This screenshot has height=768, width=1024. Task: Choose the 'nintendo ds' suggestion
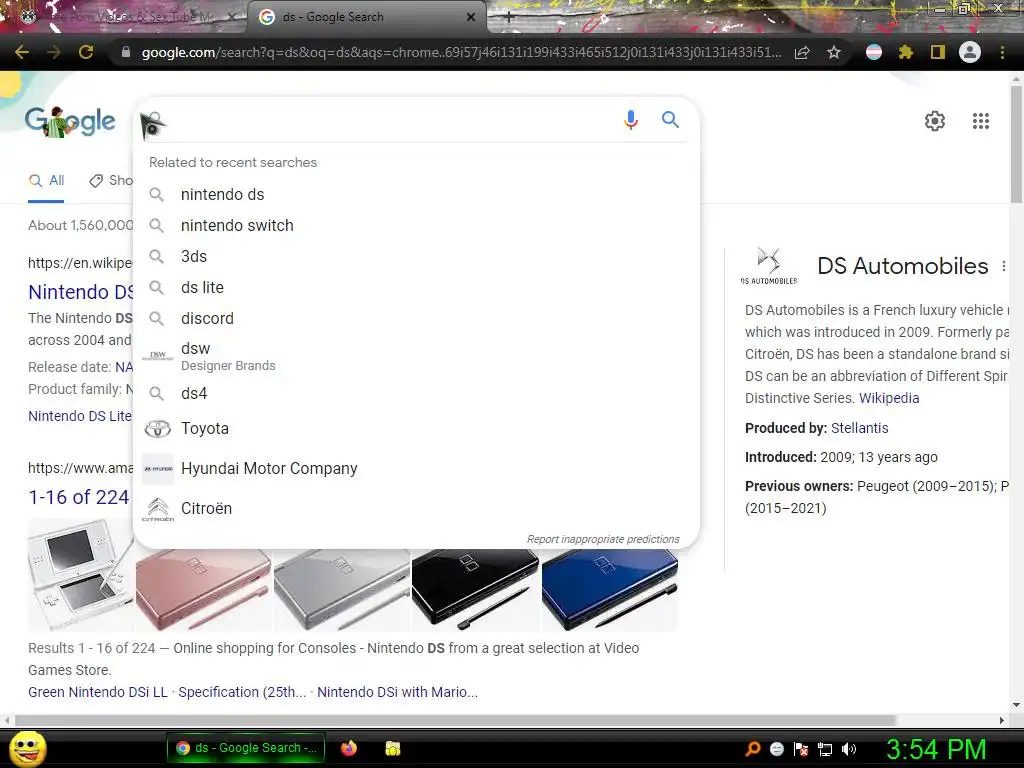(416, 195)
